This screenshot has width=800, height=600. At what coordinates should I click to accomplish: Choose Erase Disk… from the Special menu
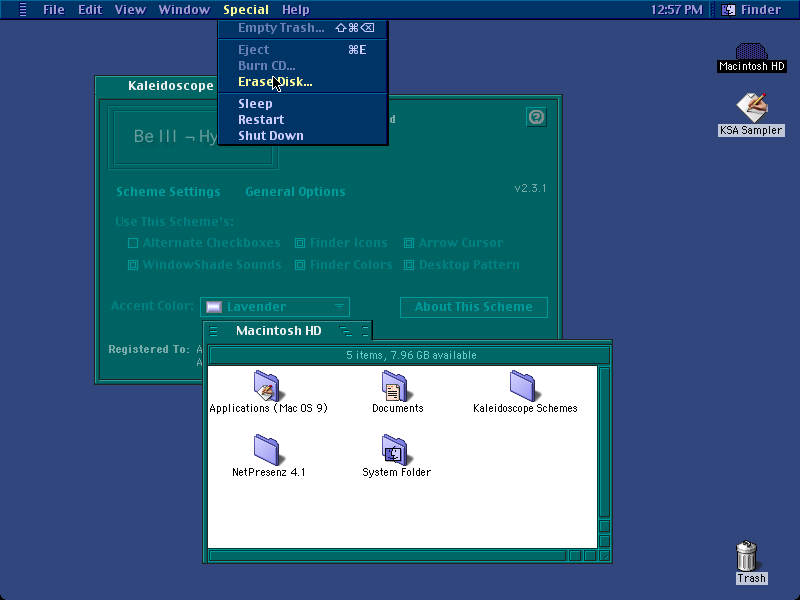(x=303, y=82)
